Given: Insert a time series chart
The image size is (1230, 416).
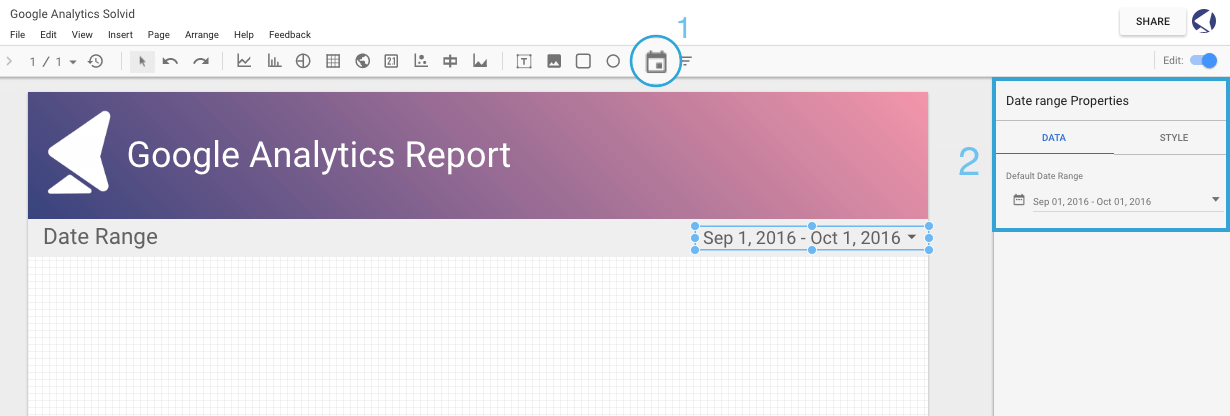Looking at the screenshot, I should point(244,61).
